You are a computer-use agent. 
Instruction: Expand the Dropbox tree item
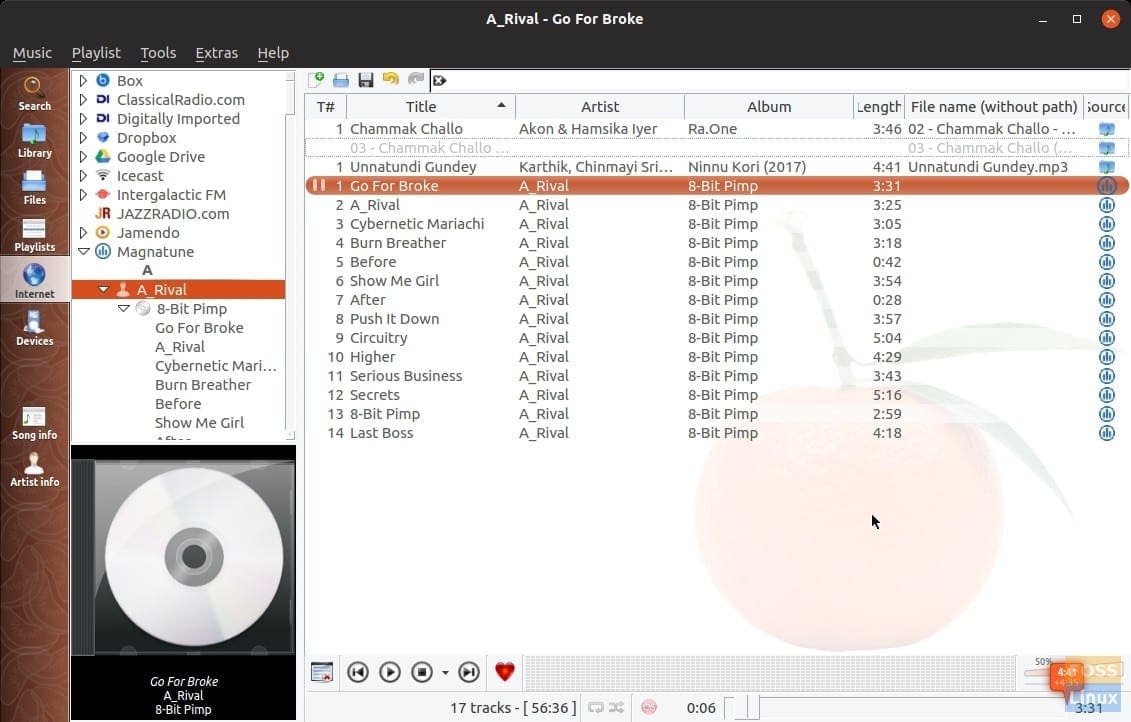tap(84, 137)
